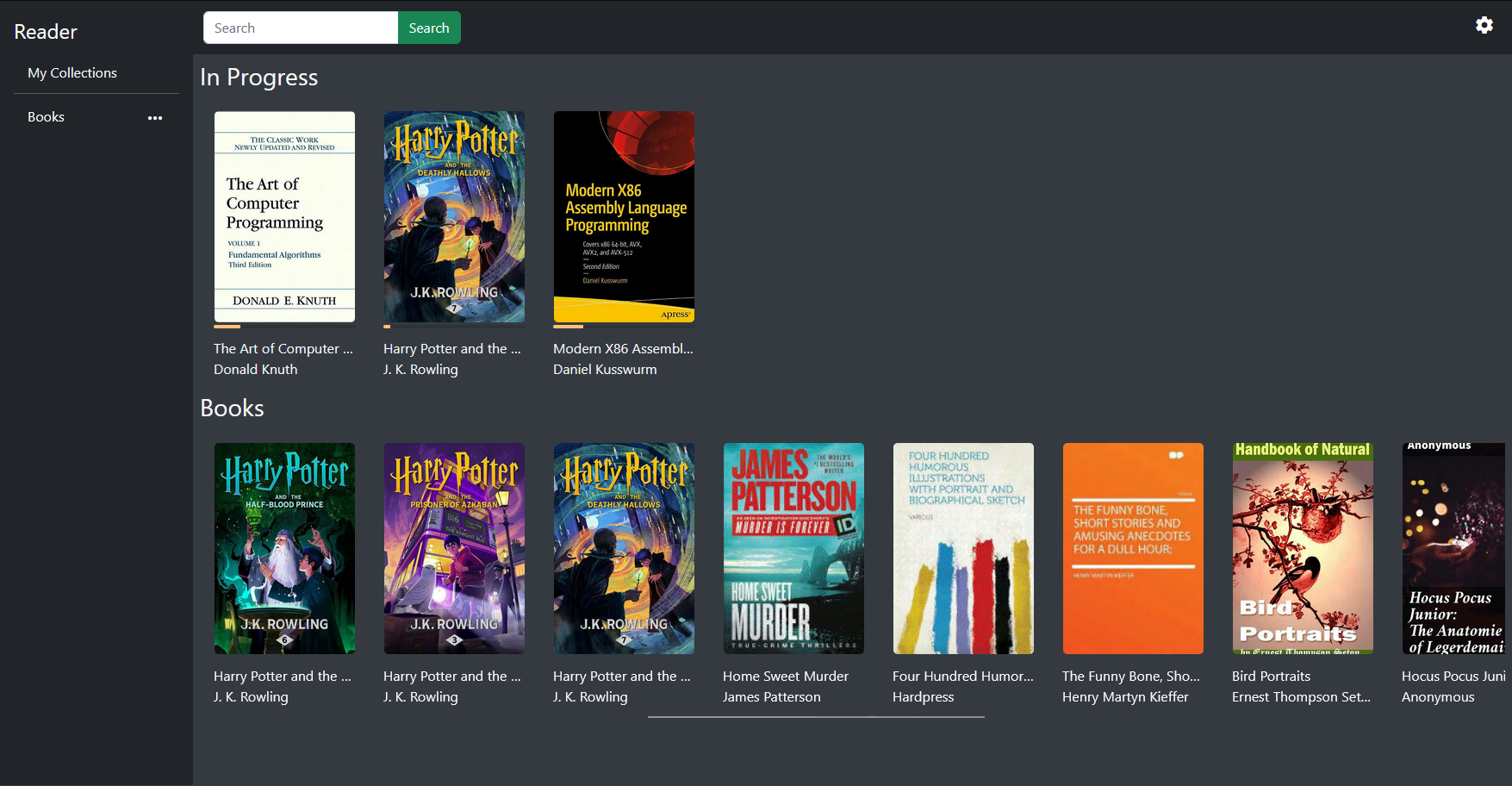Click the "Books" section heading

(232, 409)
